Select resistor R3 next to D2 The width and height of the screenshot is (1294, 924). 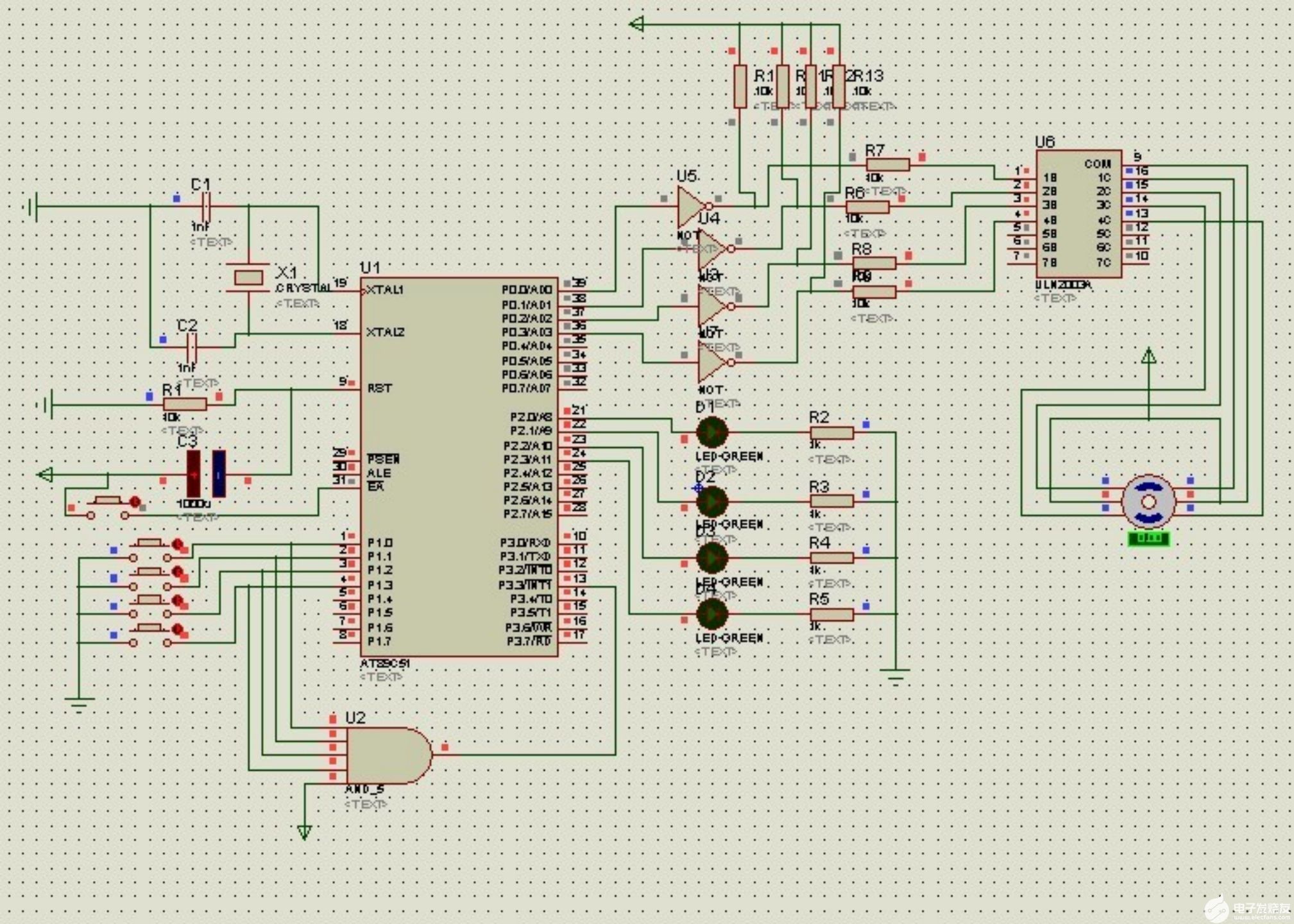click(x=831, y=501)
